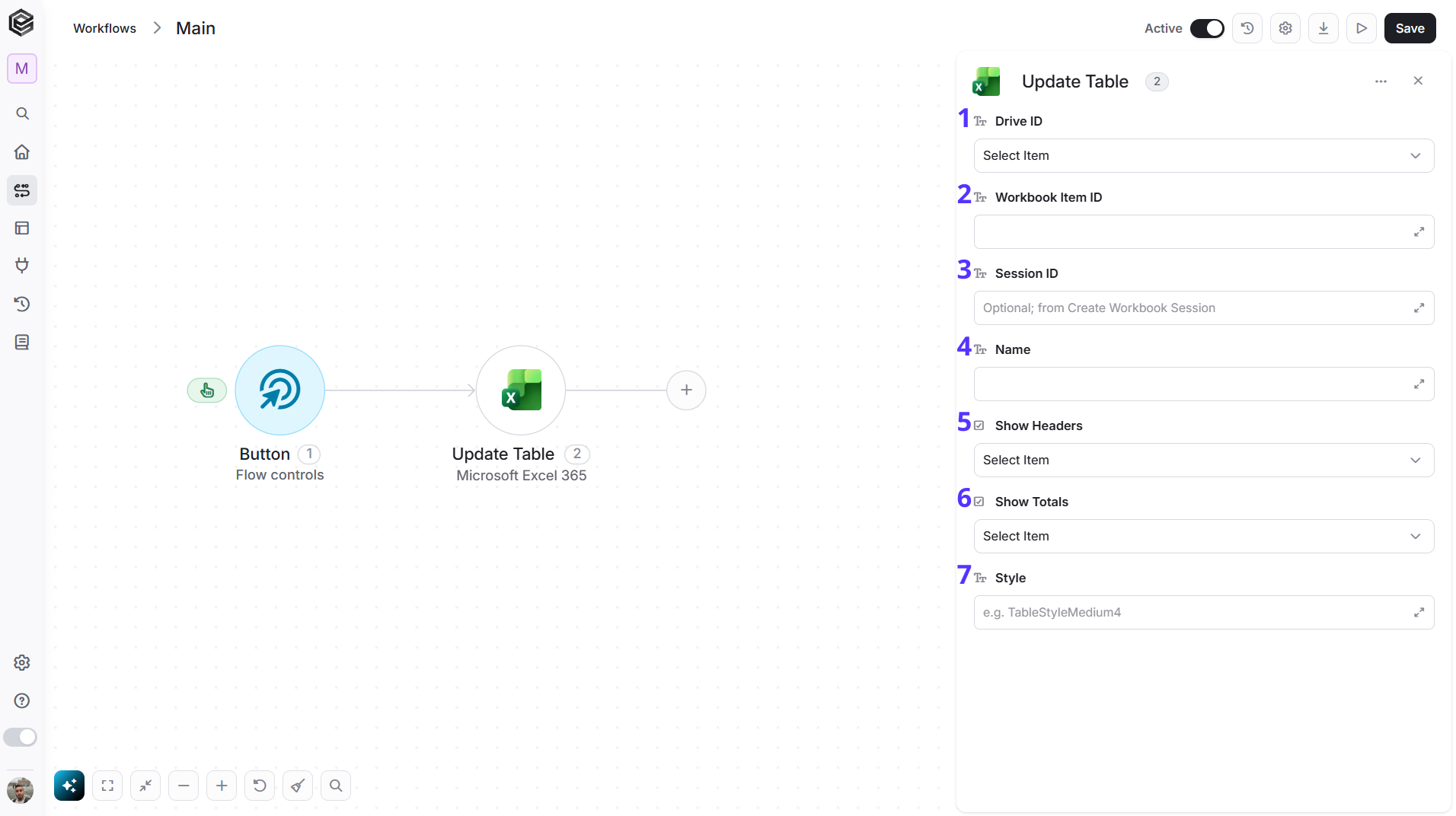
Task: Open the search icon in left sidebar
Action: click(x=22, y=114)
